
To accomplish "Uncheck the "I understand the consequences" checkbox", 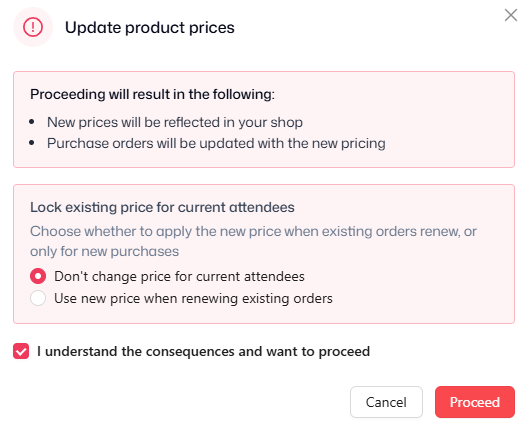I will point(21,351).
